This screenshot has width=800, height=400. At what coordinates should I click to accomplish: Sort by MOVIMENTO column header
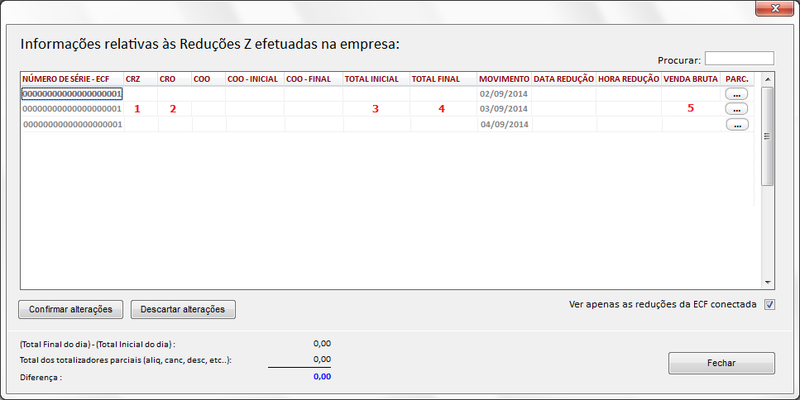pos(503,78)
